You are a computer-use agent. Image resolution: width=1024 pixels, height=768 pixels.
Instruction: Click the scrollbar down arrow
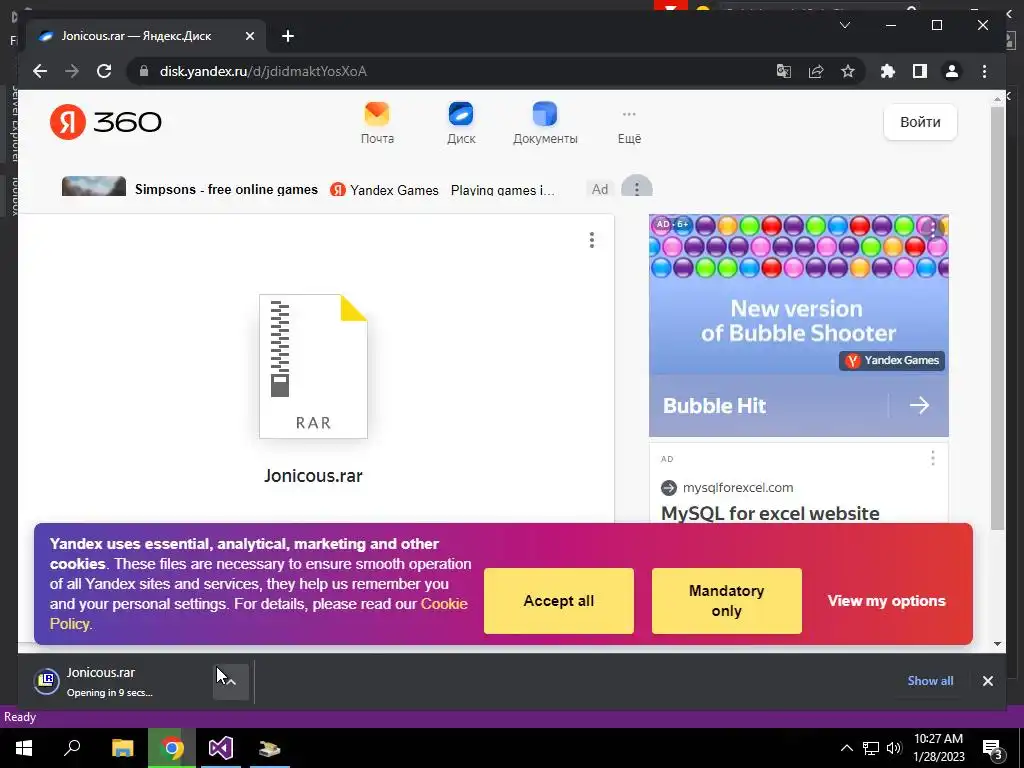point(997,644)
